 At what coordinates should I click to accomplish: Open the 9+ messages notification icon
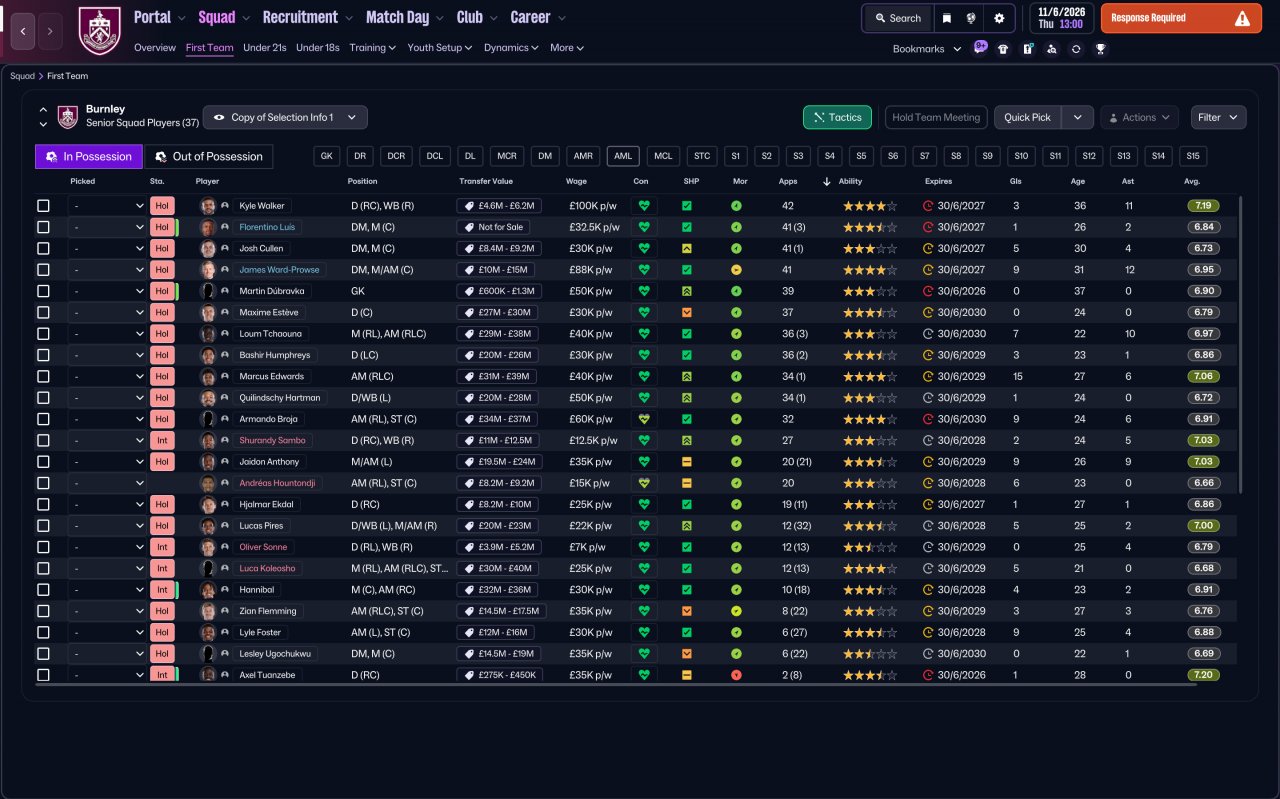(980, 47)
